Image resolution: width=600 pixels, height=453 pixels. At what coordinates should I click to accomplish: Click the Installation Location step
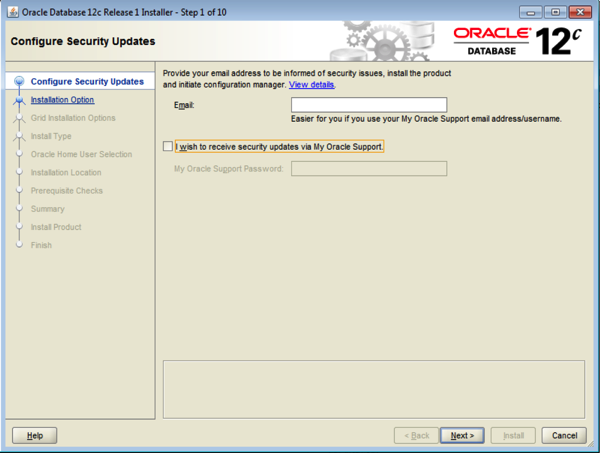pos(66,173)
